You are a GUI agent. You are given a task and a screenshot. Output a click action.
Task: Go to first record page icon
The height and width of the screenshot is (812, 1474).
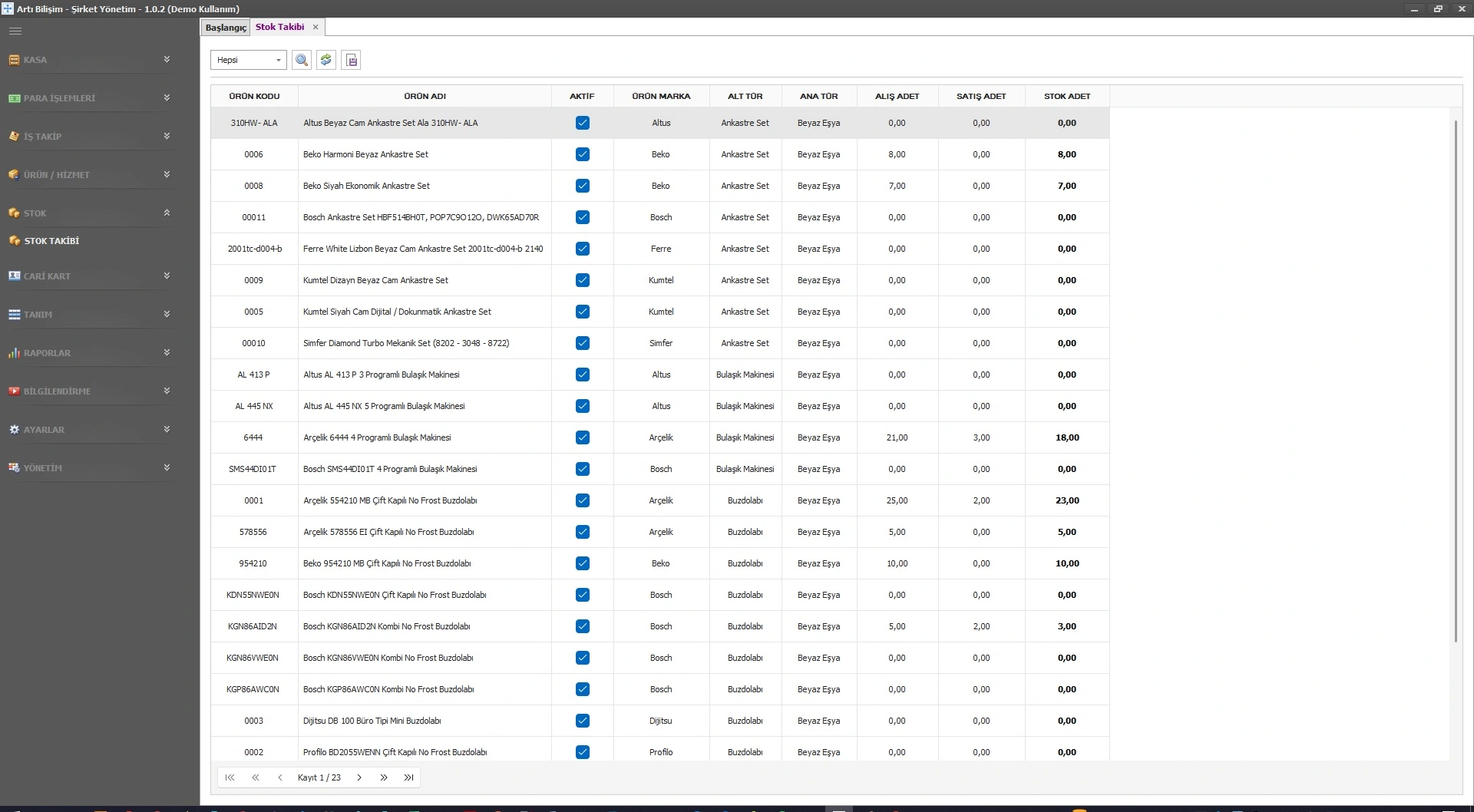(230, 777)
